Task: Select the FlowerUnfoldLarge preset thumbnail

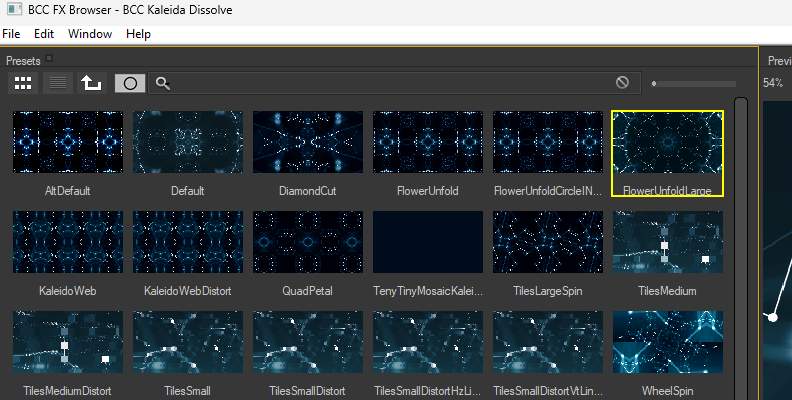Action: (668, 143)
